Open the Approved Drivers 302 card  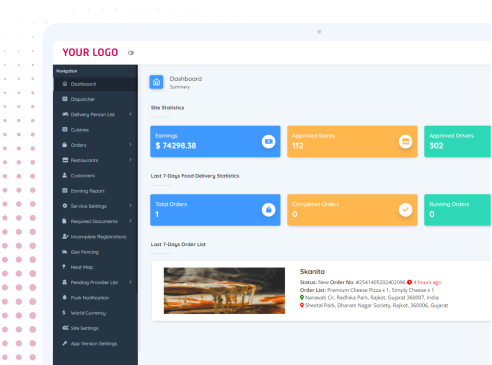pos(458,141)
